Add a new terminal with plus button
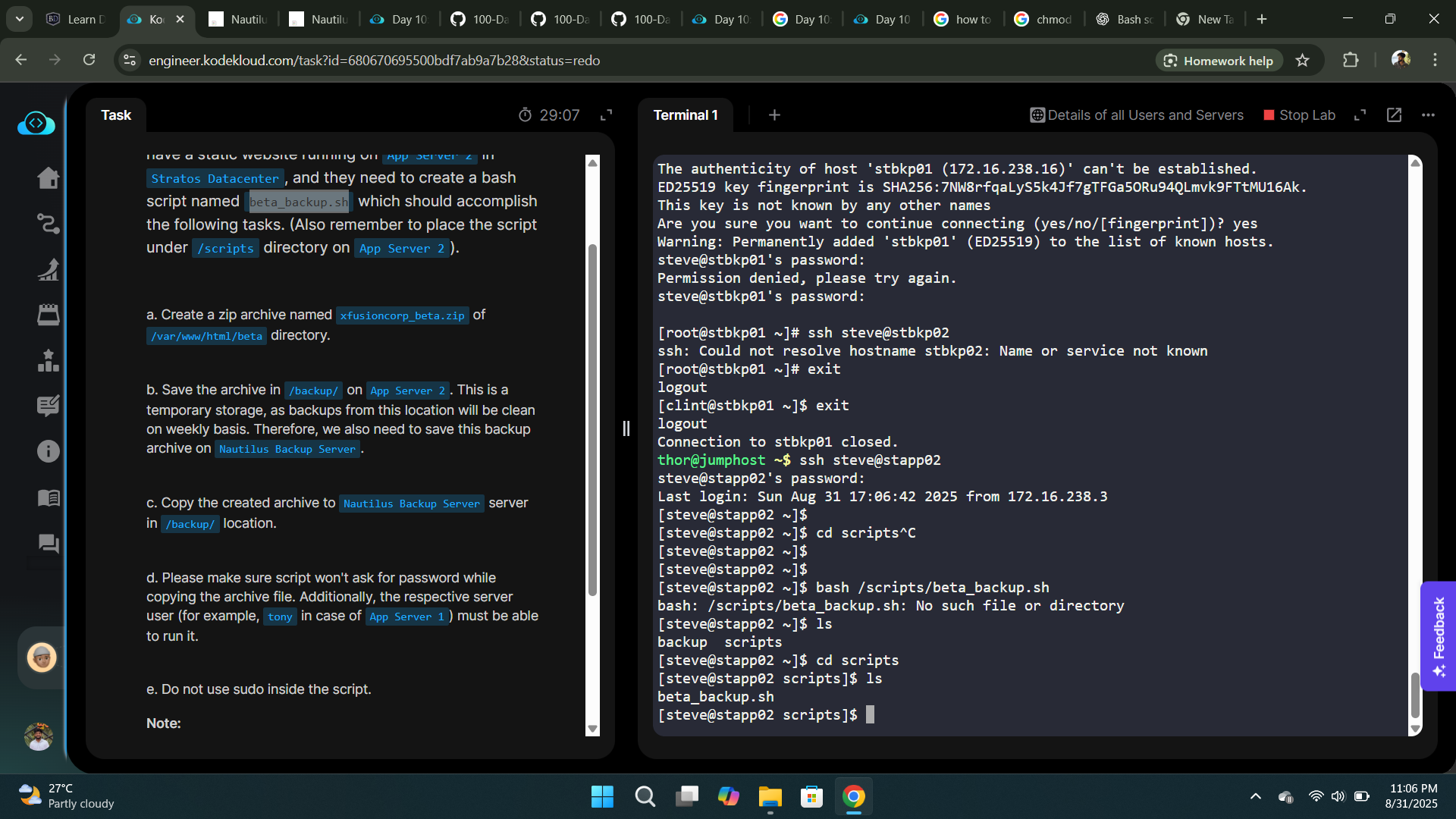This screenshot has width=1456, height=819. 774,115
